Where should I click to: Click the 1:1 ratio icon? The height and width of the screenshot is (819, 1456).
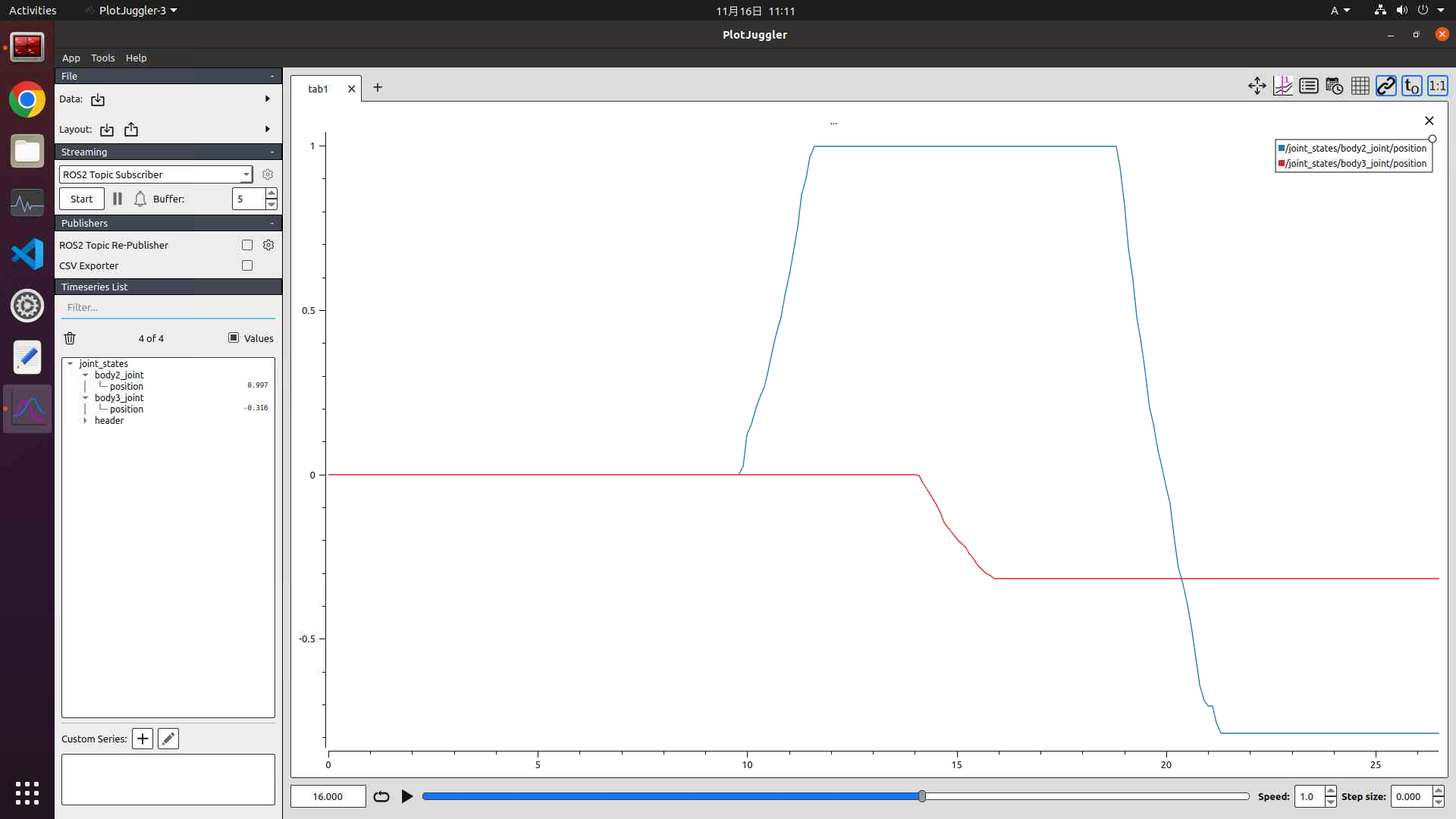point(1437,86)
